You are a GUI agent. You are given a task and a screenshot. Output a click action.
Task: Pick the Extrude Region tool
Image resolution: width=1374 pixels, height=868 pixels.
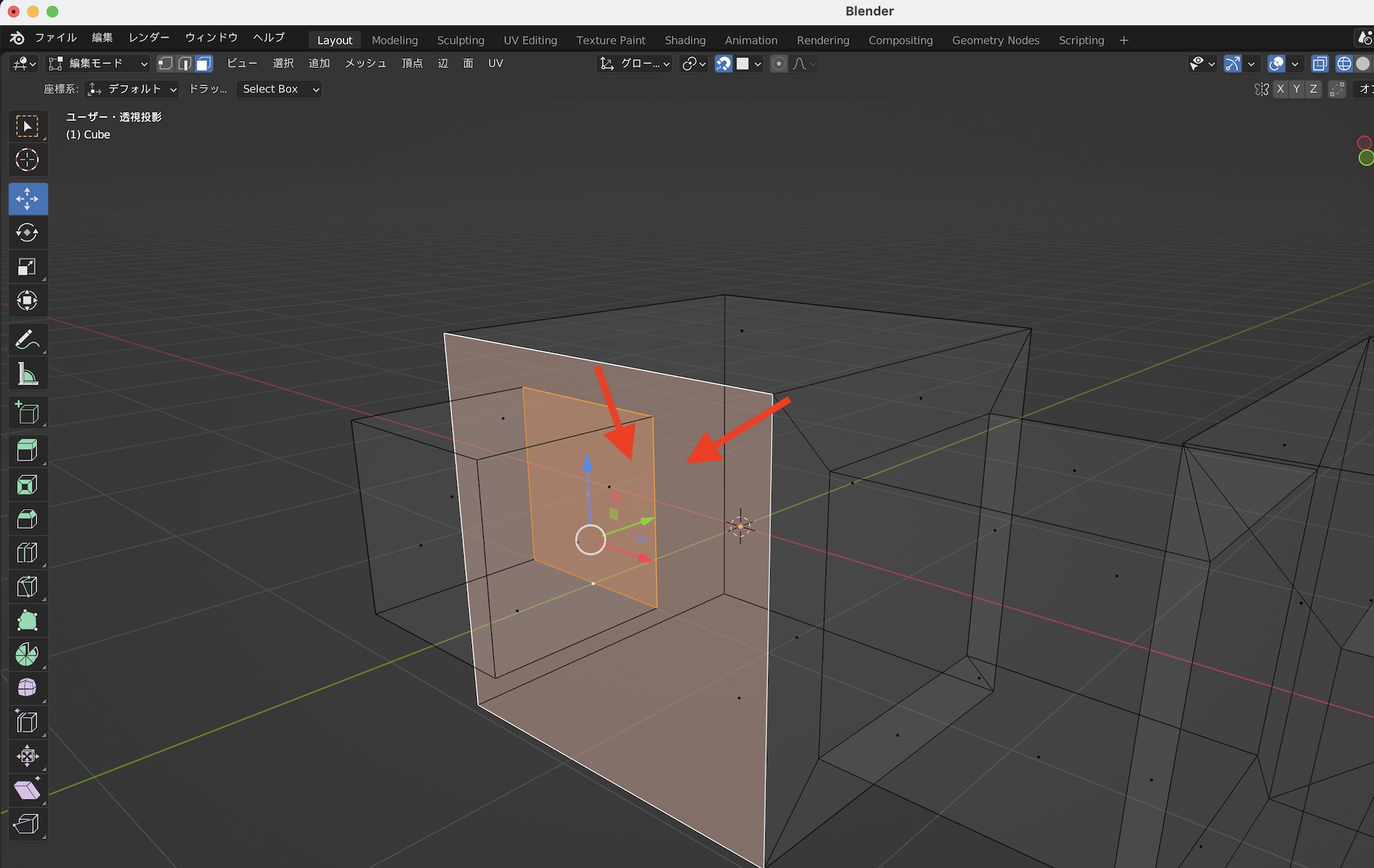27,450
